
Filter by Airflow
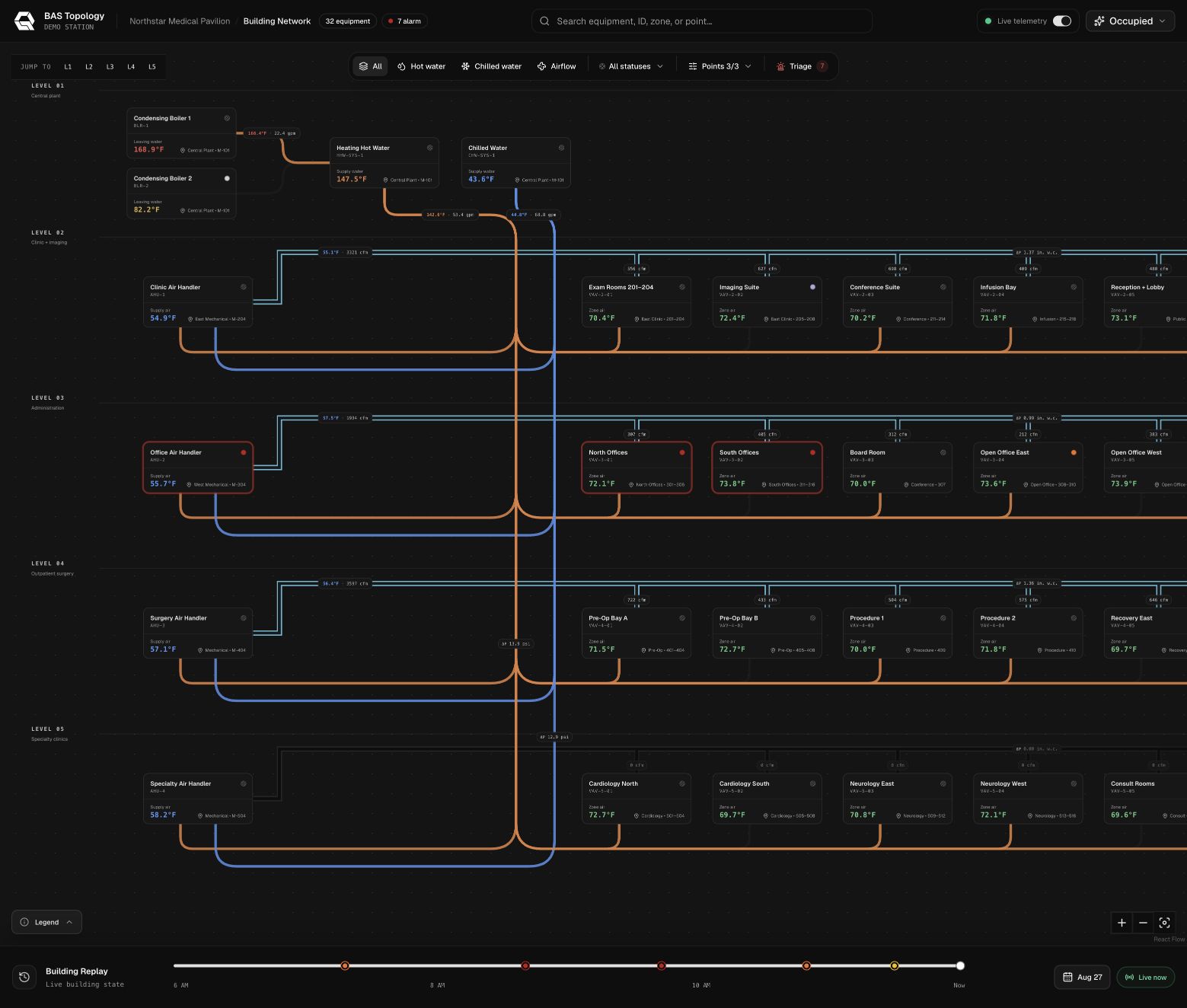coord(557,66)
